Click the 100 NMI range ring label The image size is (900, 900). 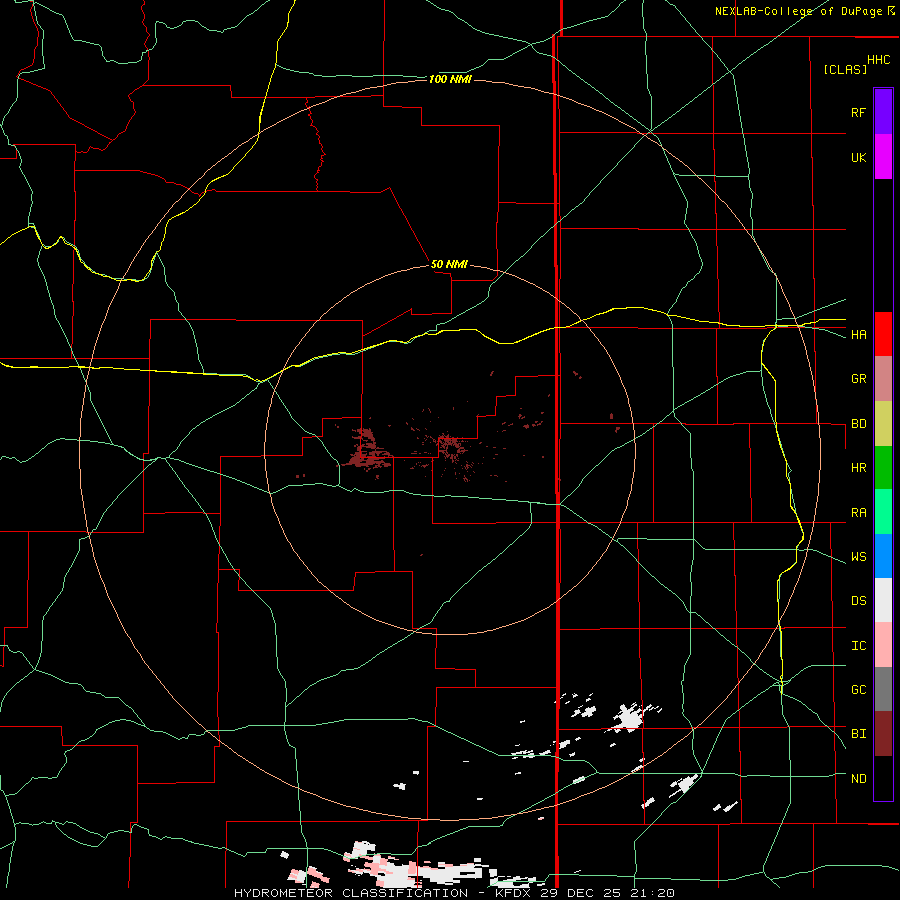tap(450, 79)
